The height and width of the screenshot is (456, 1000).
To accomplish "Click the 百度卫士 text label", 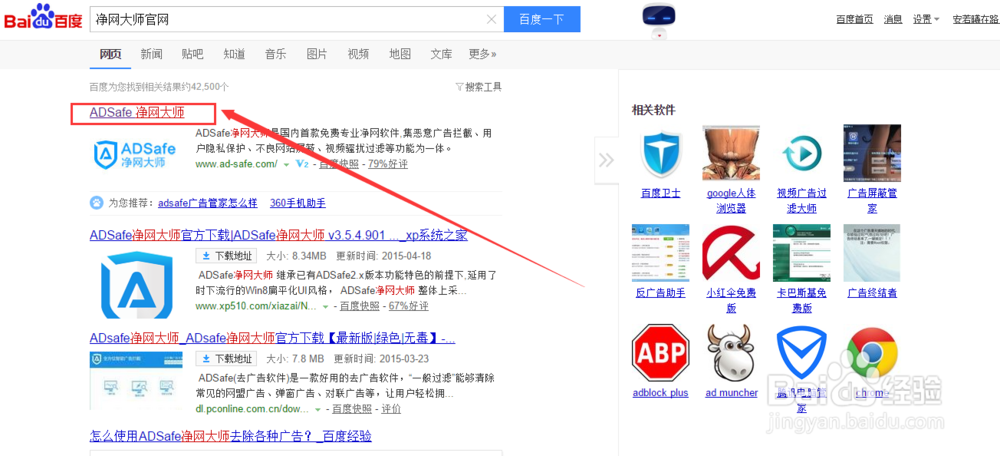I will (x=661, y=193).
